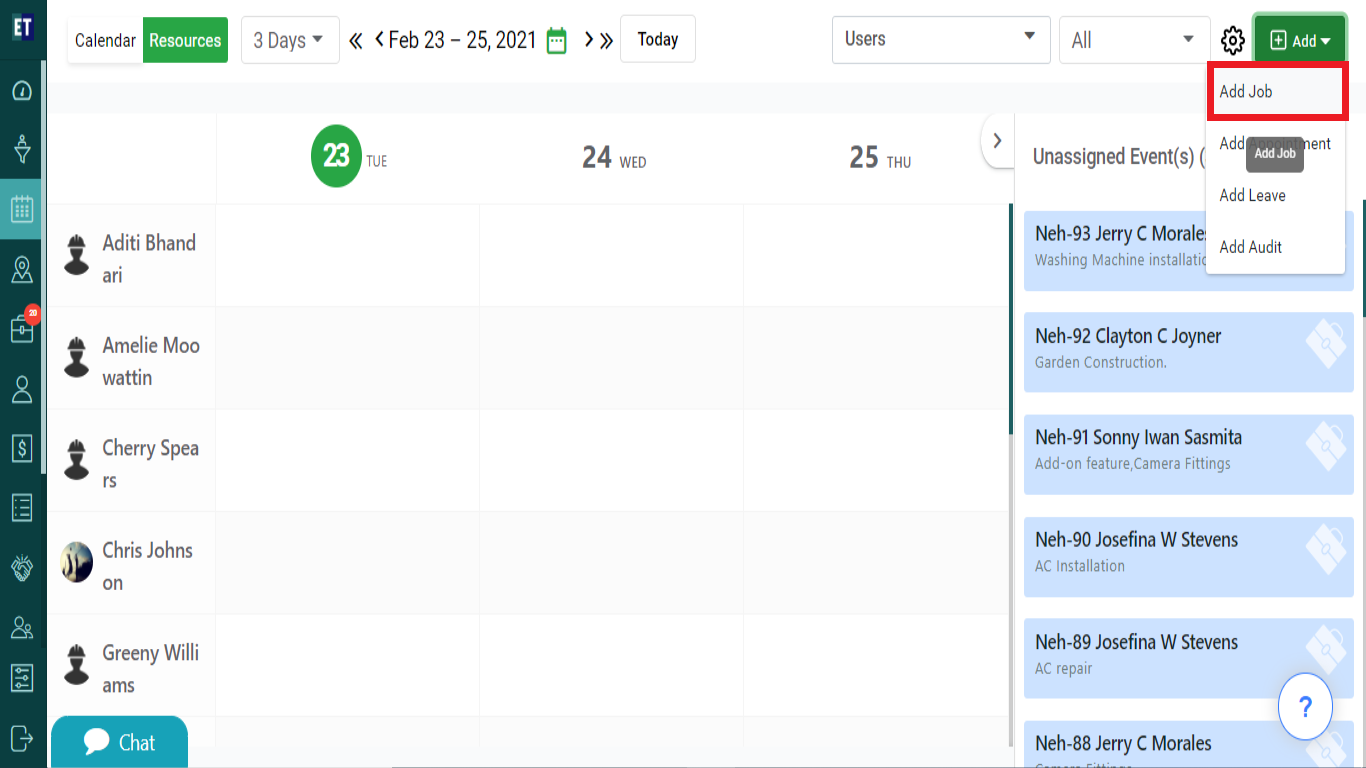Select Add Audit from the menu

coord(1275,247)
